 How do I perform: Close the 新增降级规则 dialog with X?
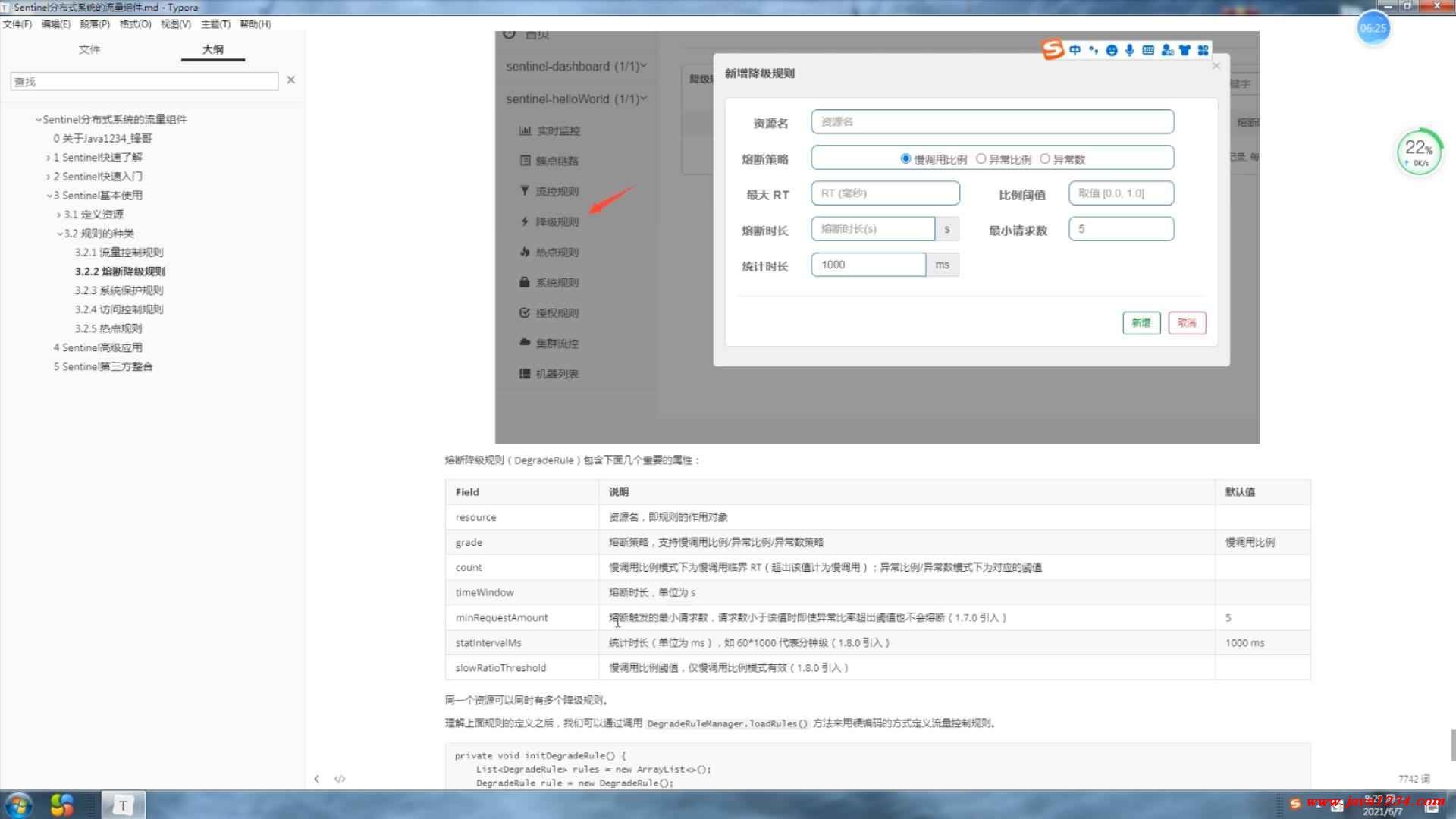click(x=1216, y=66)
